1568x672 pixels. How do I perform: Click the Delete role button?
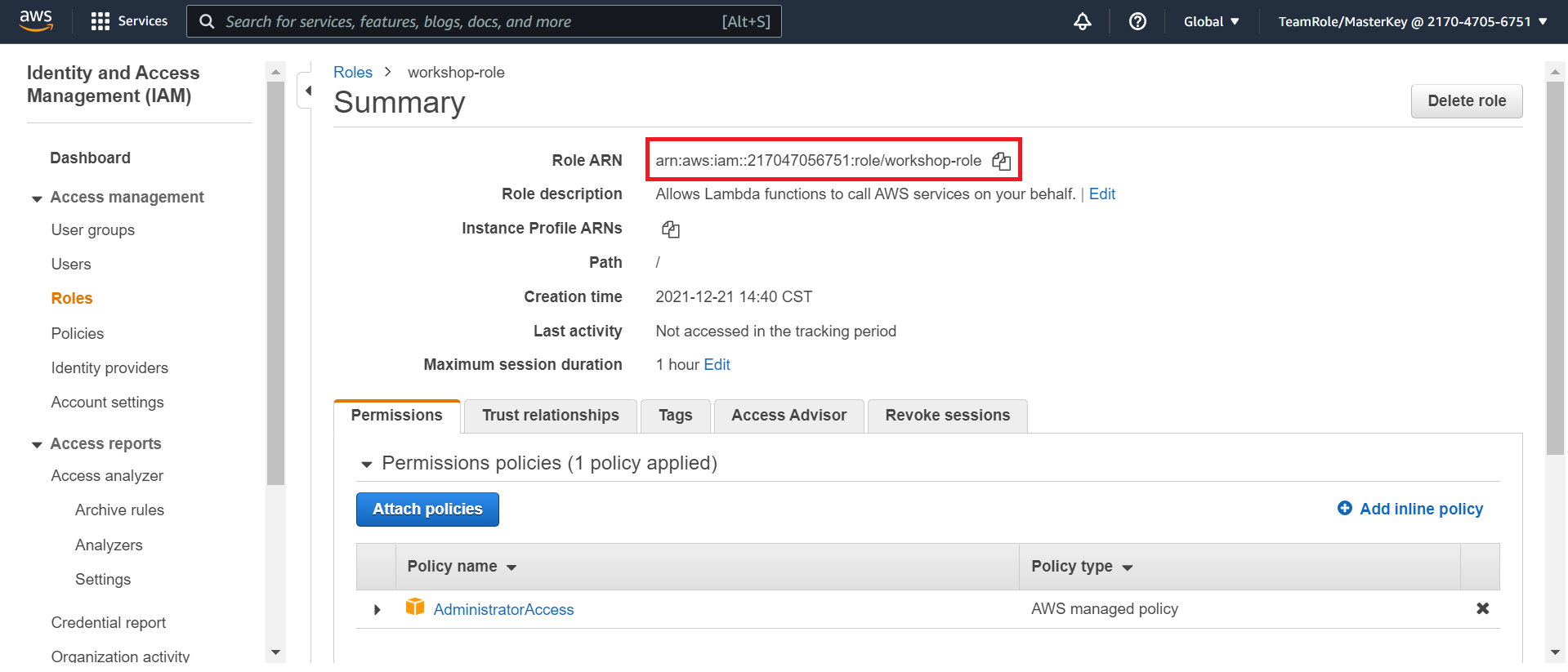(1467, 101)
